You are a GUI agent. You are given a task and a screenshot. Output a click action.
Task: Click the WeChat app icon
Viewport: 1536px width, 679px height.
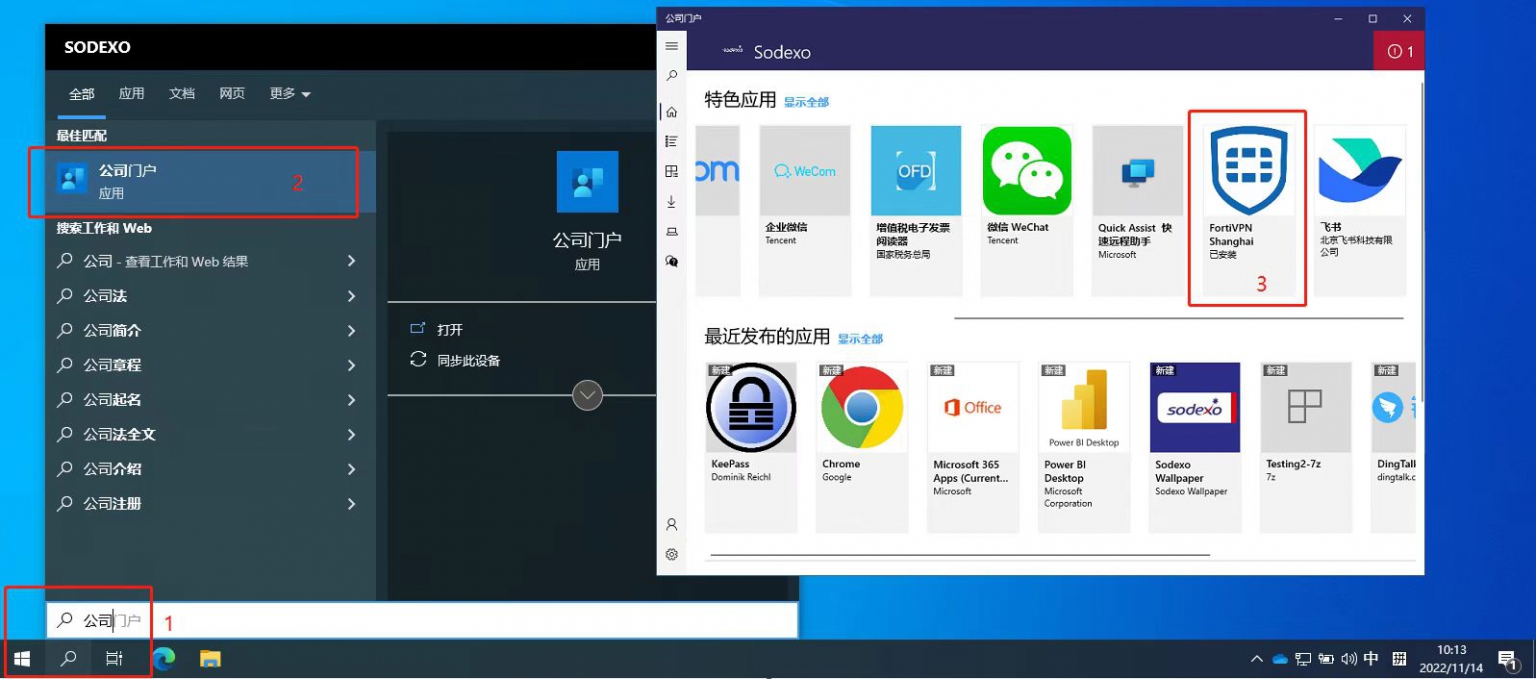(1027, 171)
